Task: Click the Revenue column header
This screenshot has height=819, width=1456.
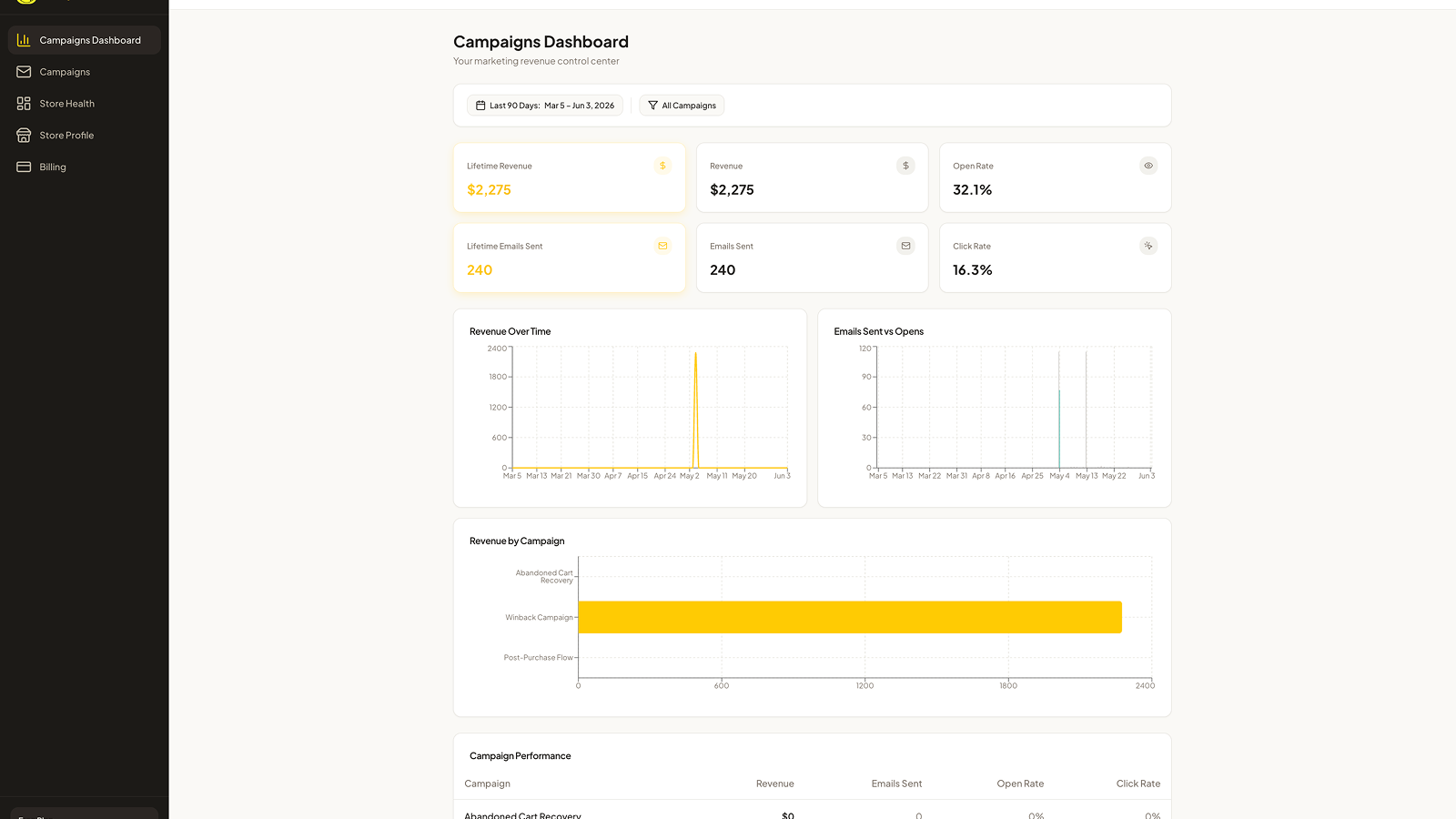Action: tap(775, 784)
